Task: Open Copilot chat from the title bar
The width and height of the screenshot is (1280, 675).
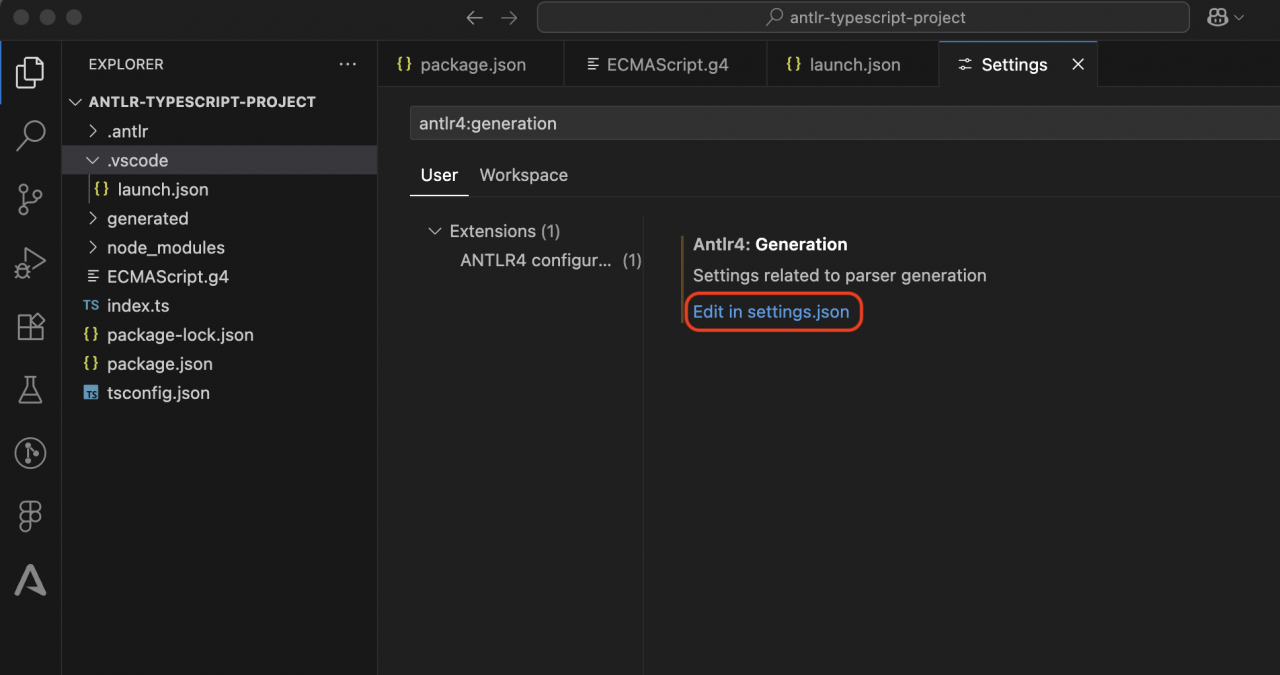Action: pos(1218,17)
